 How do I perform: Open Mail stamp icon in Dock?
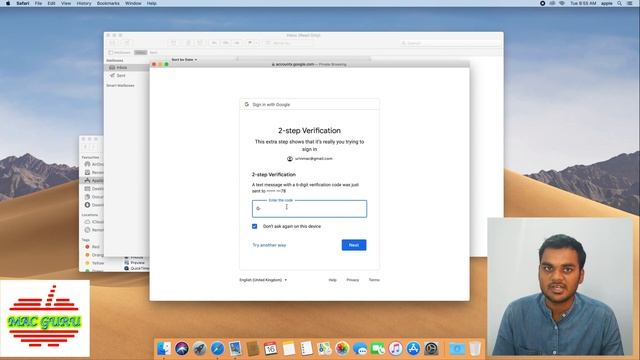[x=235, y=348]
